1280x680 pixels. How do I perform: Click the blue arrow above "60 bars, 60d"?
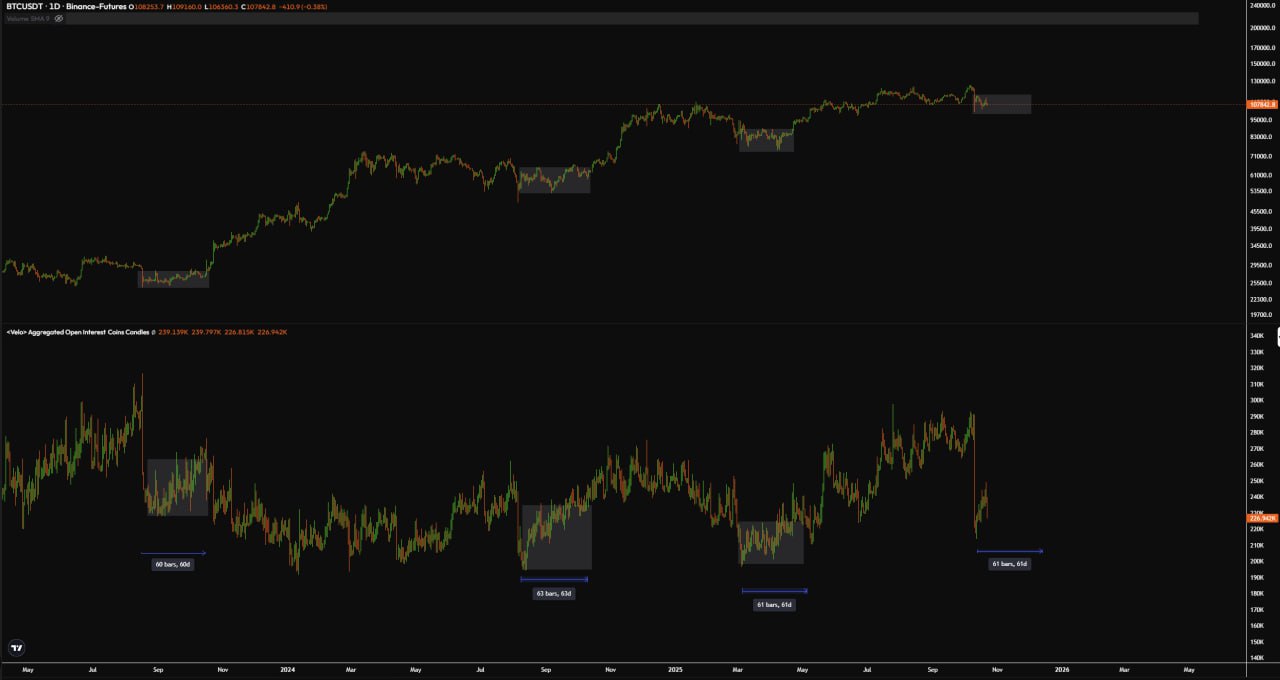tap(172, 553)
